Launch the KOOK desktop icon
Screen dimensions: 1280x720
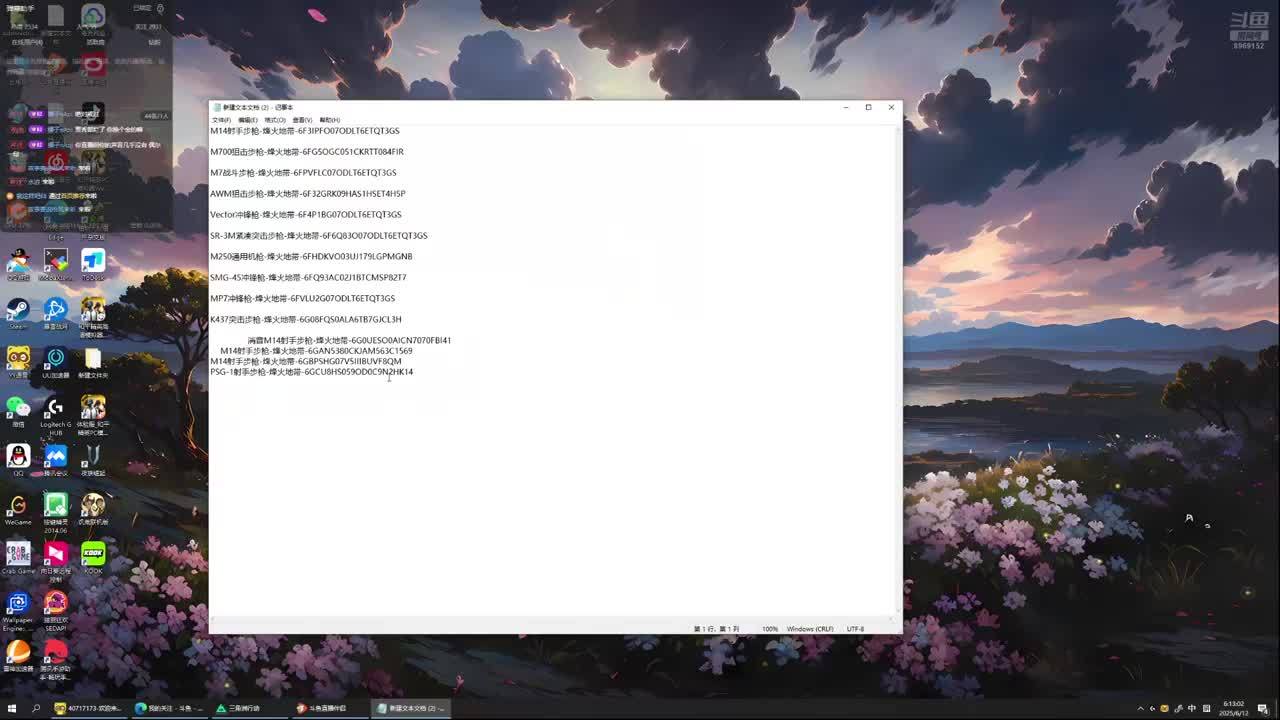pyautogui.click(x=93, y=558)
